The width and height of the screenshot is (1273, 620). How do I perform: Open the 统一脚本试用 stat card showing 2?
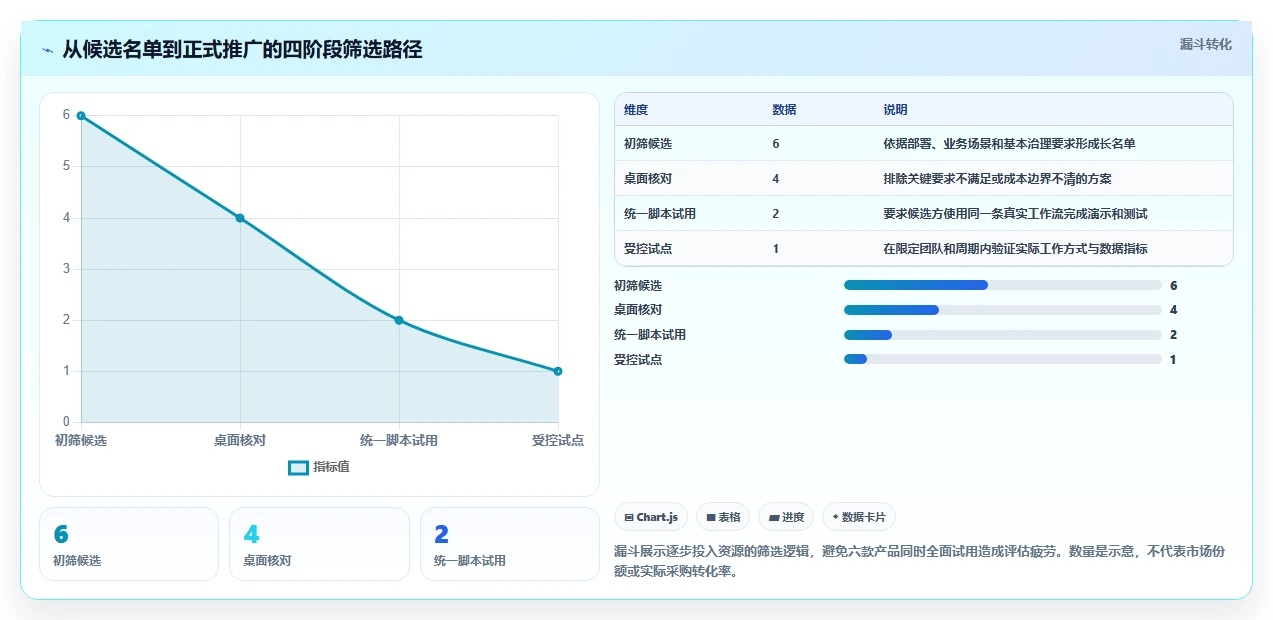pos(510,544)
